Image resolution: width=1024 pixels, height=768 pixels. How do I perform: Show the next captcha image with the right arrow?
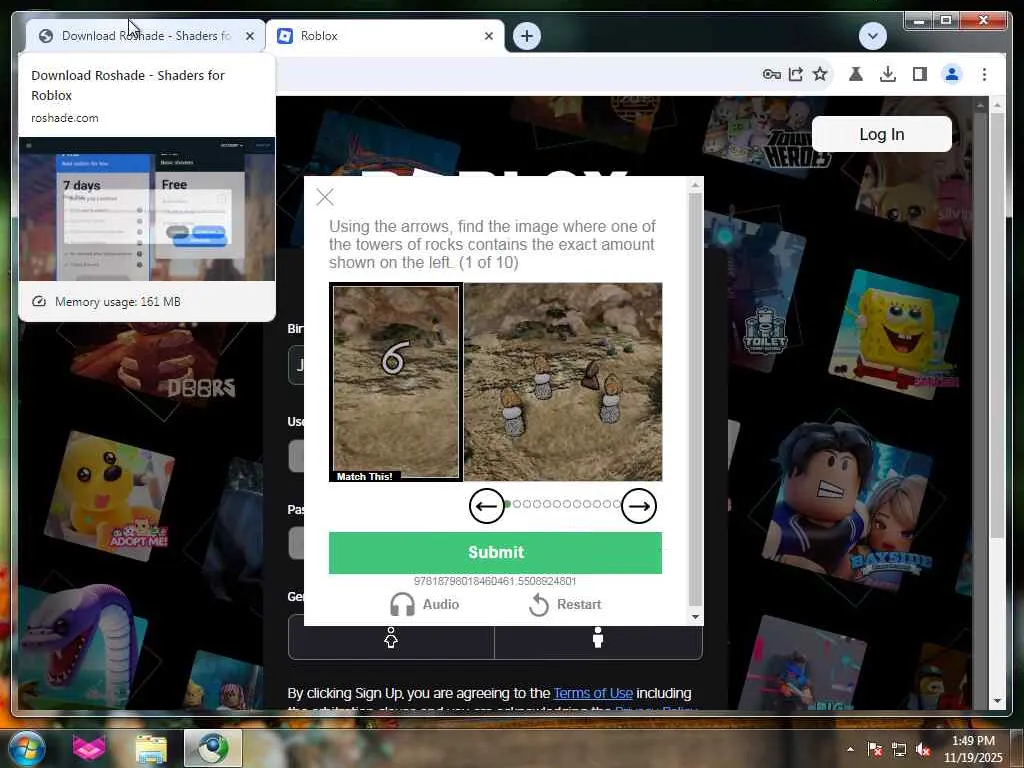pos(639,506)
